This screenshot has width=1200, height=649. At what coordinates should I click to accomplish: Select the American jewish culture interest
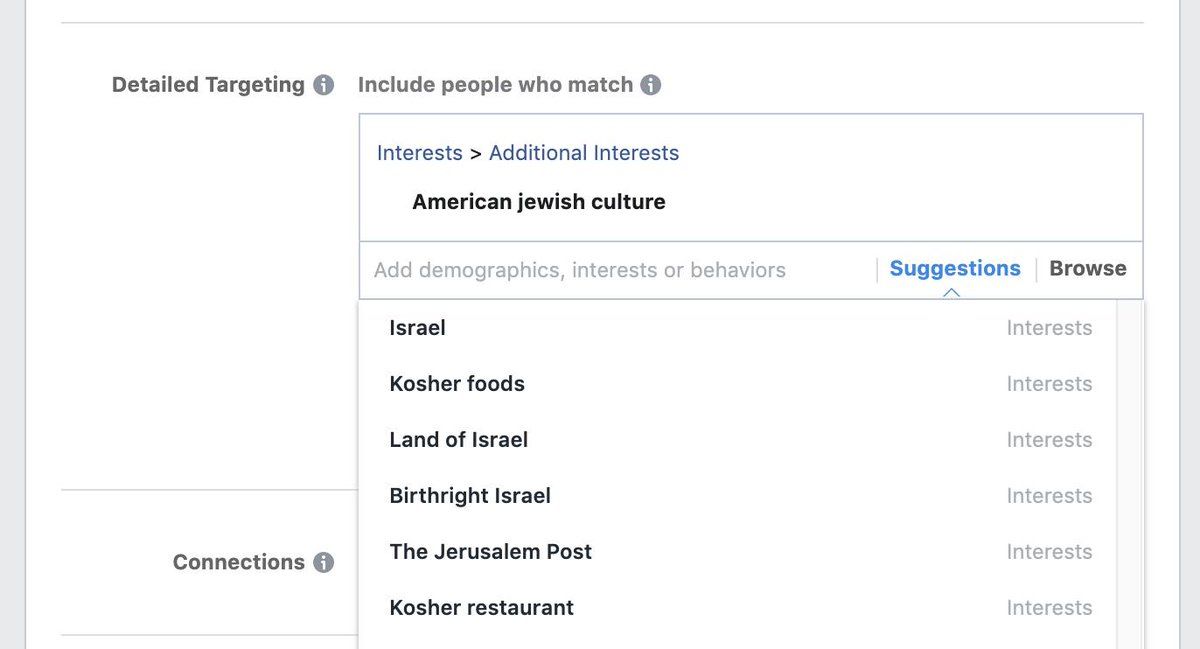[x=539, y=202]
